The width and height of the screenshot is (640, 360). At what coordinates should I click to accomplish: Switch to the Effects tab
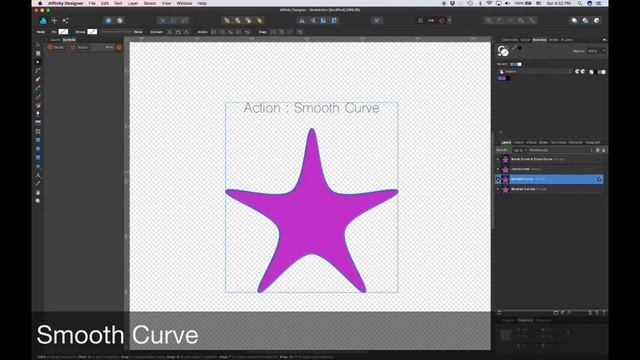[531, 142]
